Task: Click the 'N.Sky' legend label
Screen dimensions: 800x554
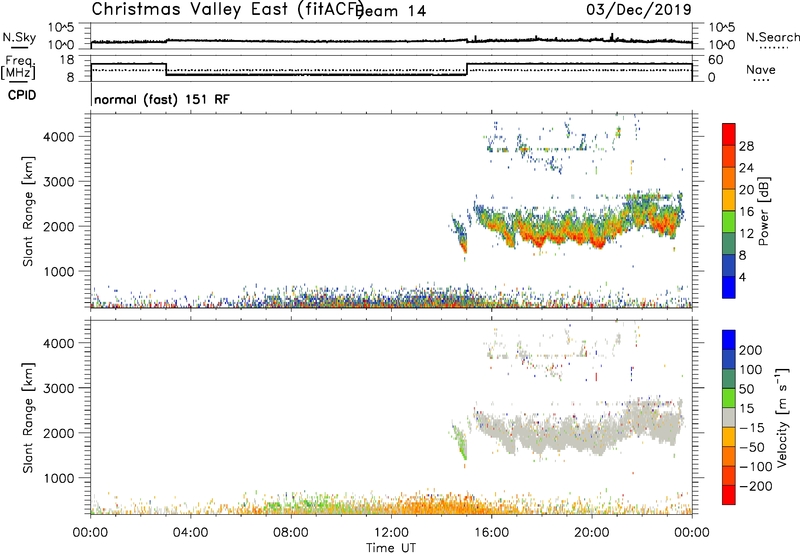Action: 19,37
